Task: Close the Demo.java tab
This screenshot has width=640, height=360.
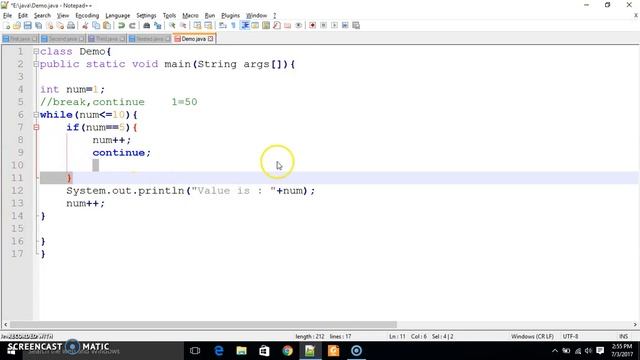Action: point(211,39)
